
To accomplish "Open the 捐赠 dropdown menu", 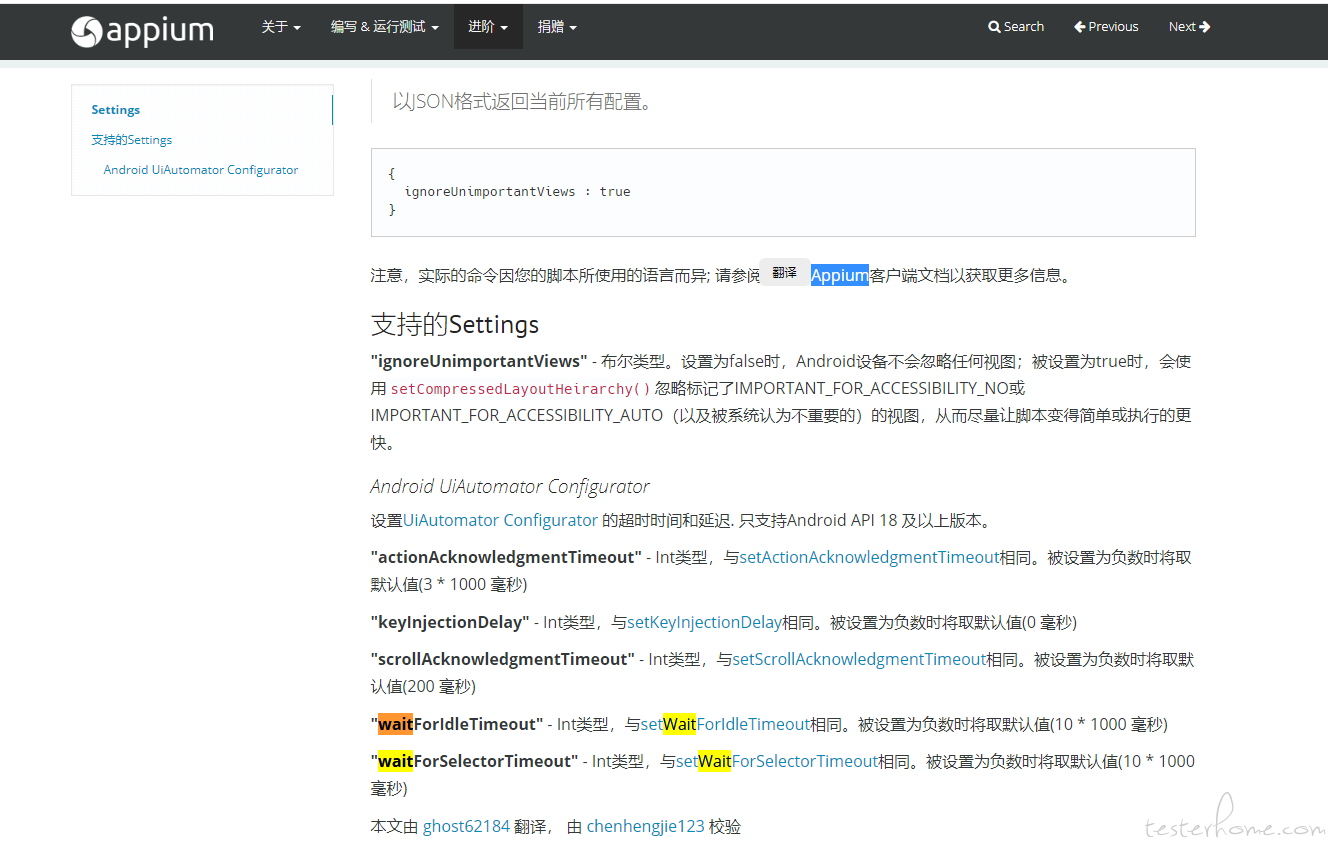I will [x=557, y=27].
